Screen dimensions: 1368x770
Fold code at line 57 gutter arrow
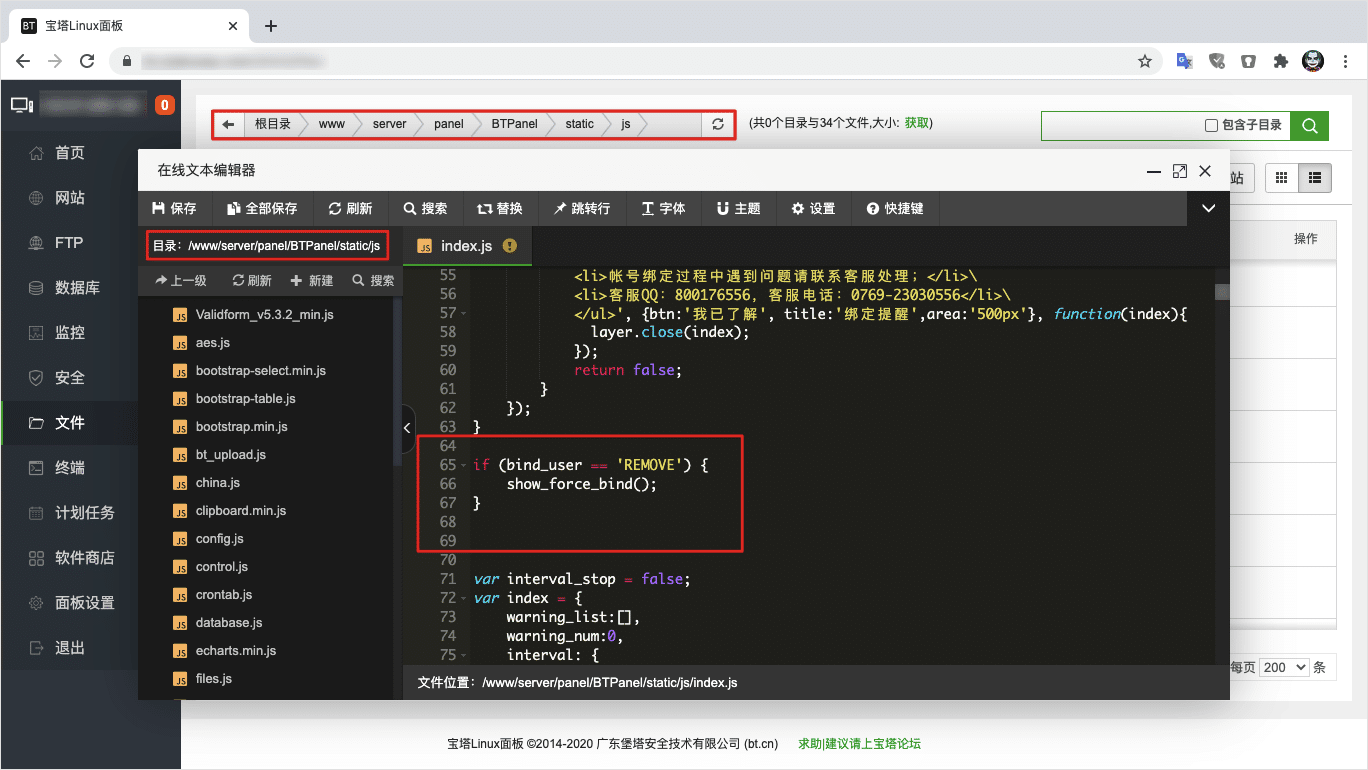point(463,314)
